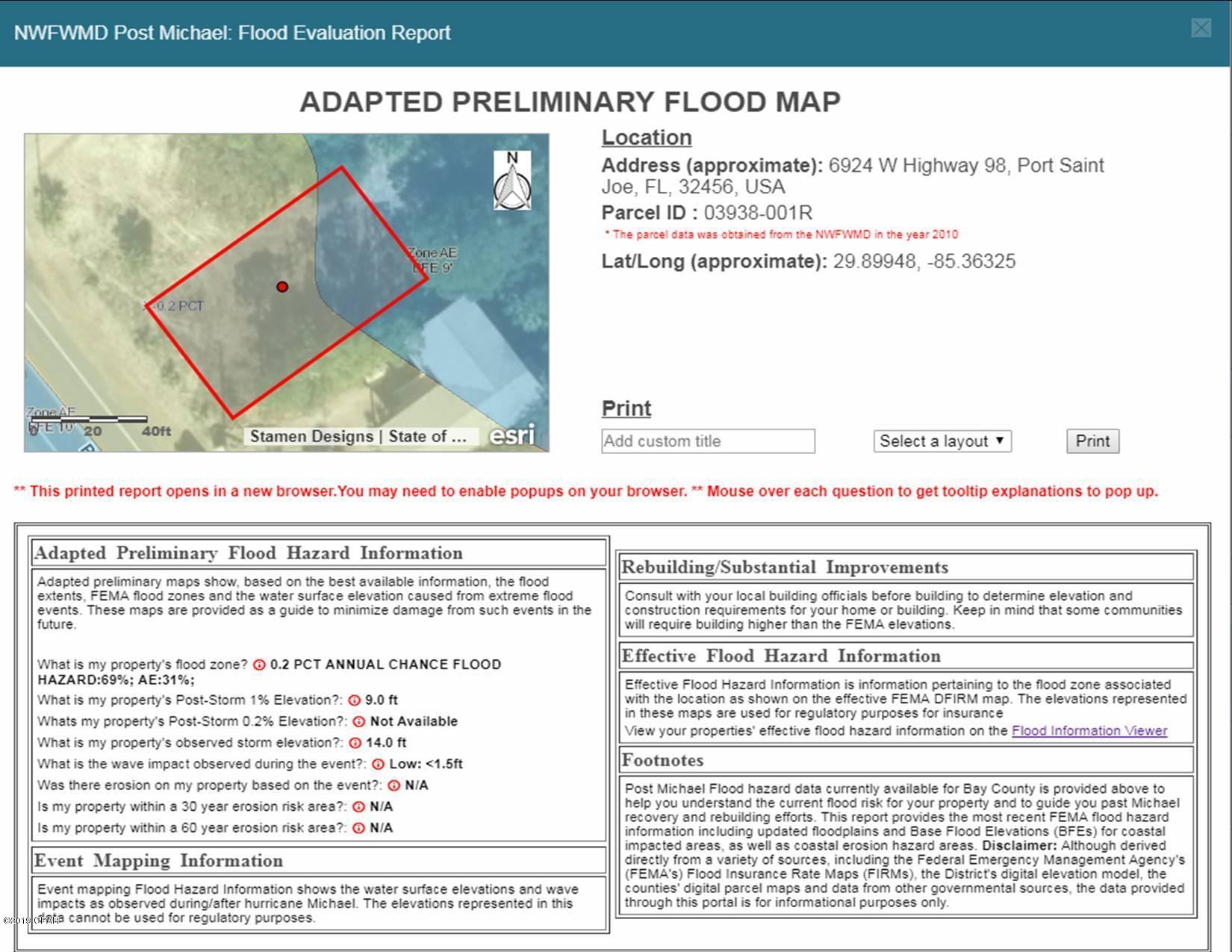Click the Stamen Designs map attribution text
The height and width of the screenshot is (952, 1232).
coord(358,437)
